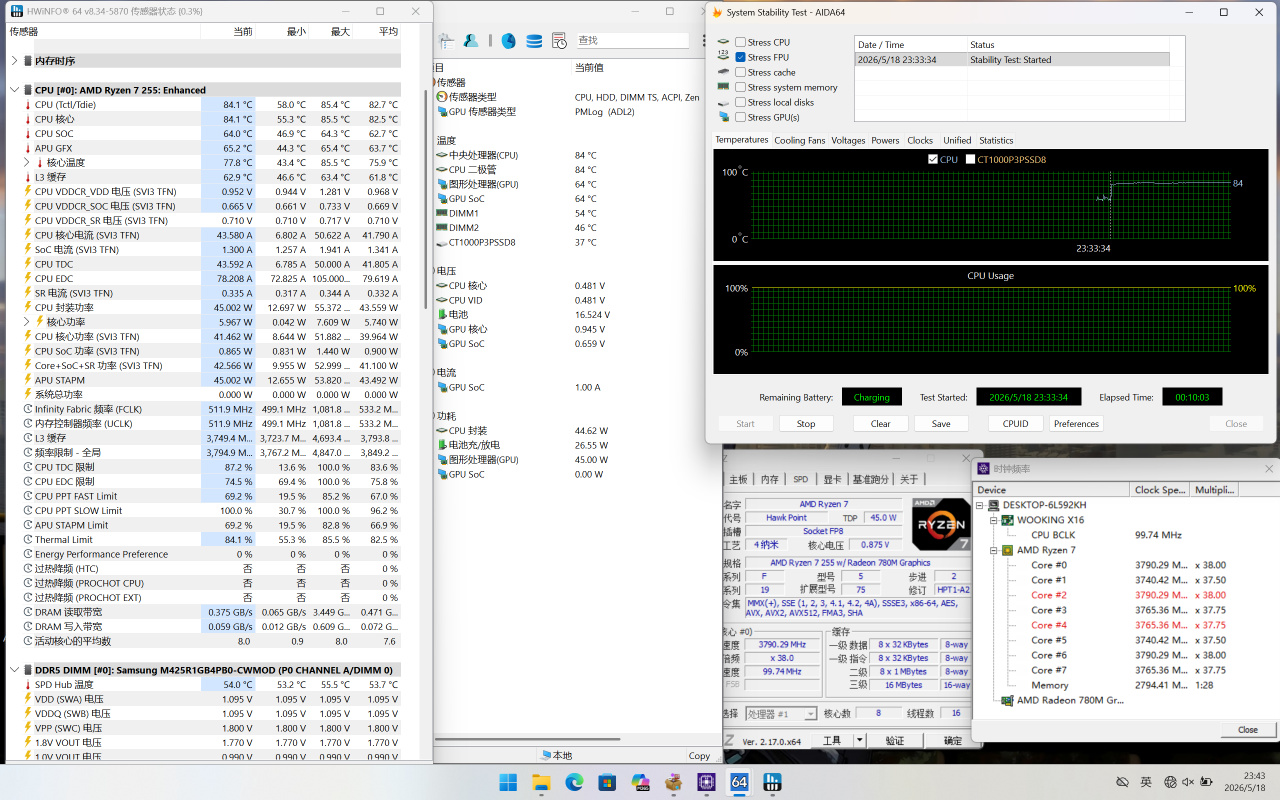Expand the 核心功率 sensor row
Viewport: 1280px width, 800px height.
point(27,322)
